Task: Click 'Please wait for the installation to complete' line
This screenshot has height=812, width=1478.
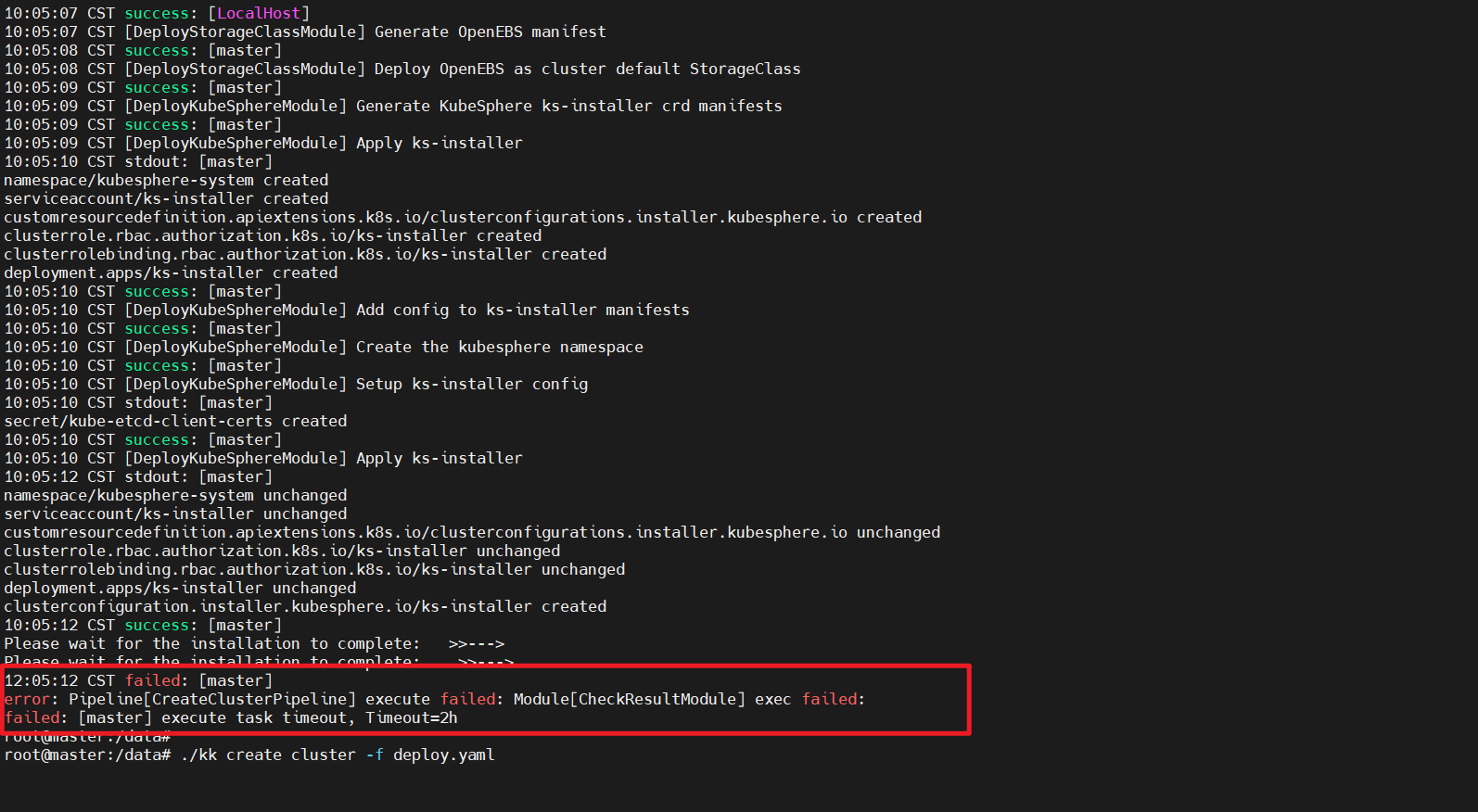Action: point(254,643)
